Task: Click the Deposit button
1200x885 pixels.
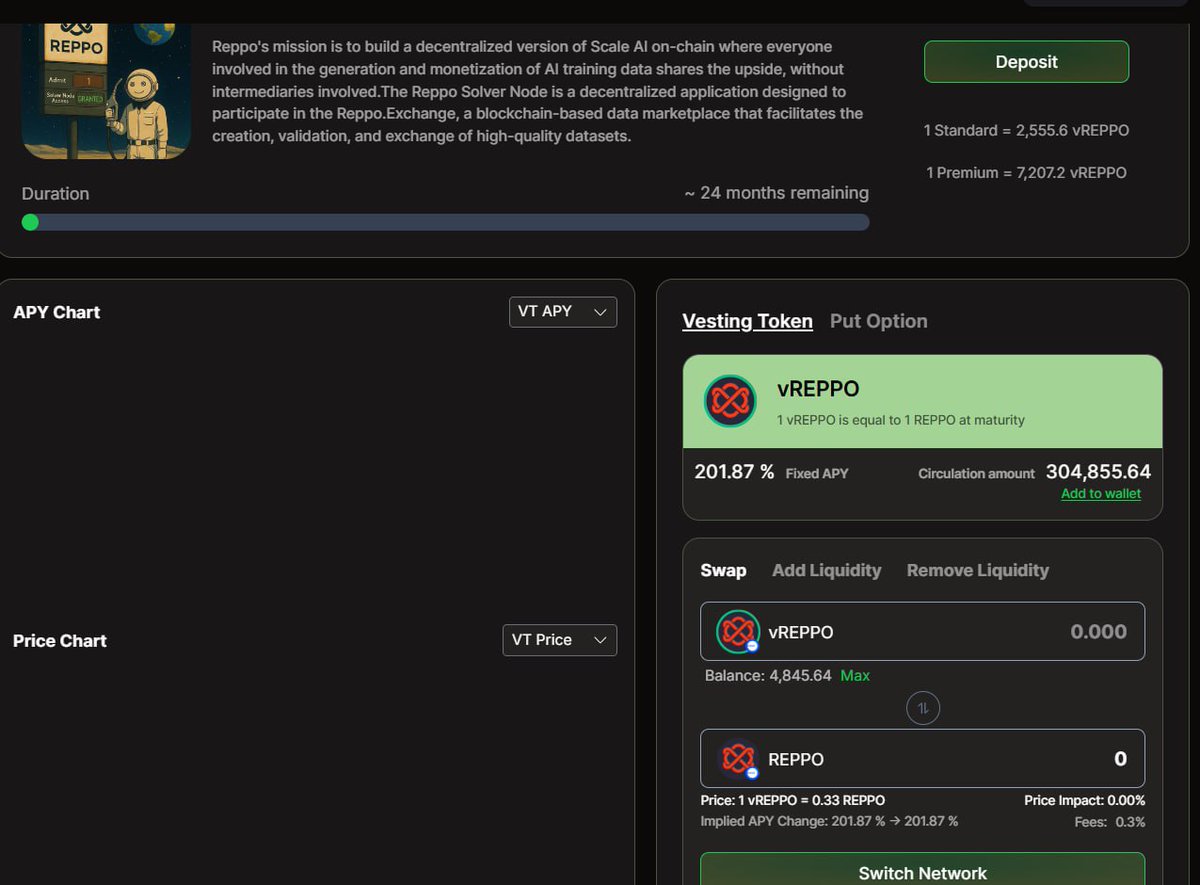Action: 1026,62
